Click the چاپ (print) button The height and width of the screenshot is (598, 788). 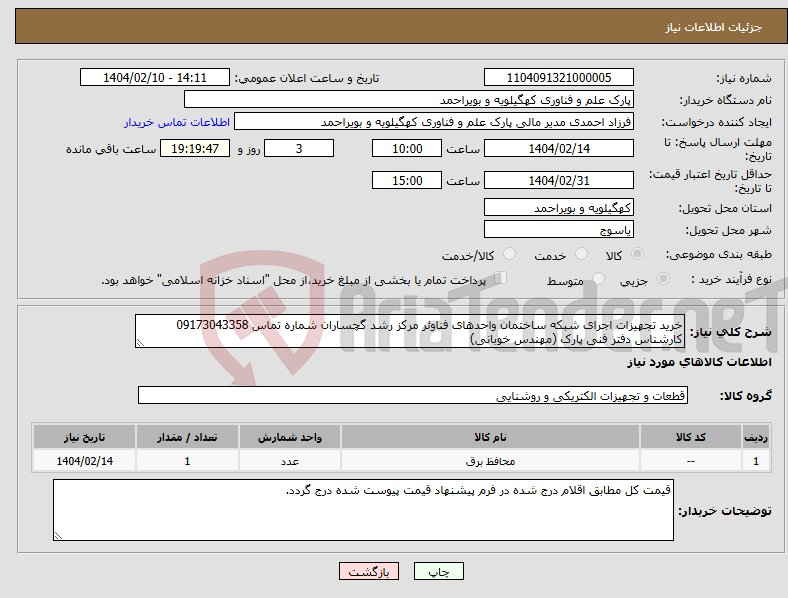pos(438,571)
